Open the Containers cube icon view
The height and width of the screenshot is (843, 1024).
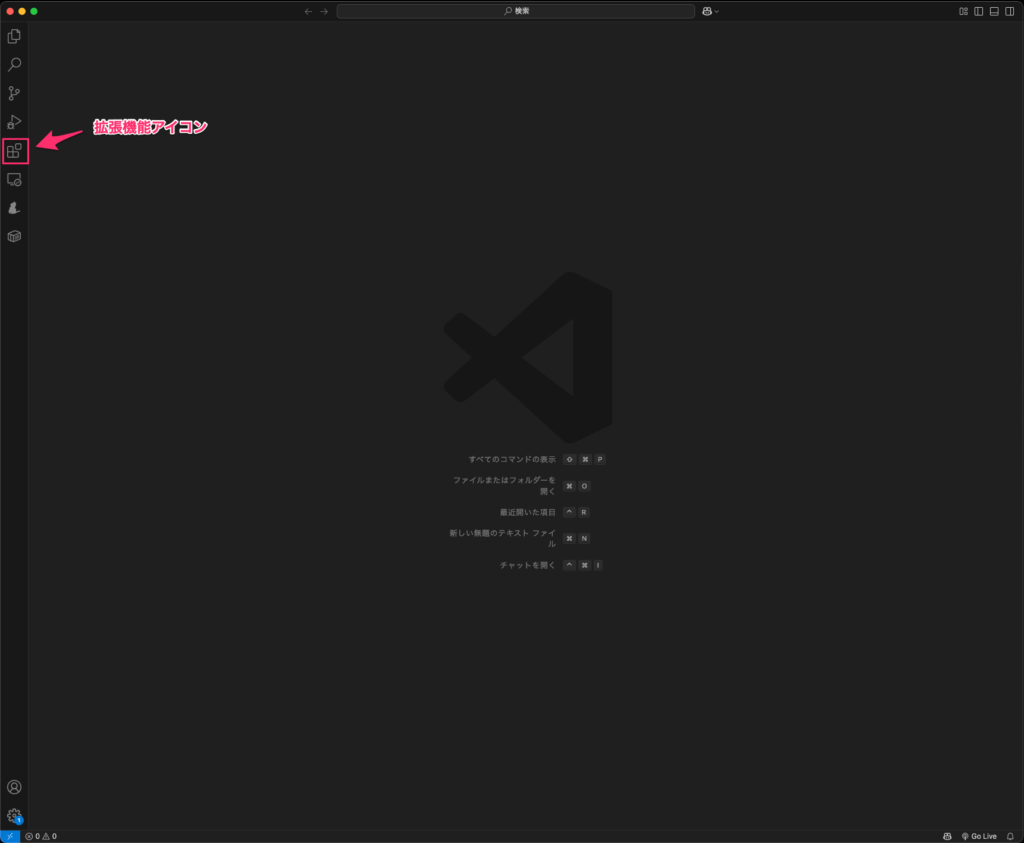tap(14, 236)
